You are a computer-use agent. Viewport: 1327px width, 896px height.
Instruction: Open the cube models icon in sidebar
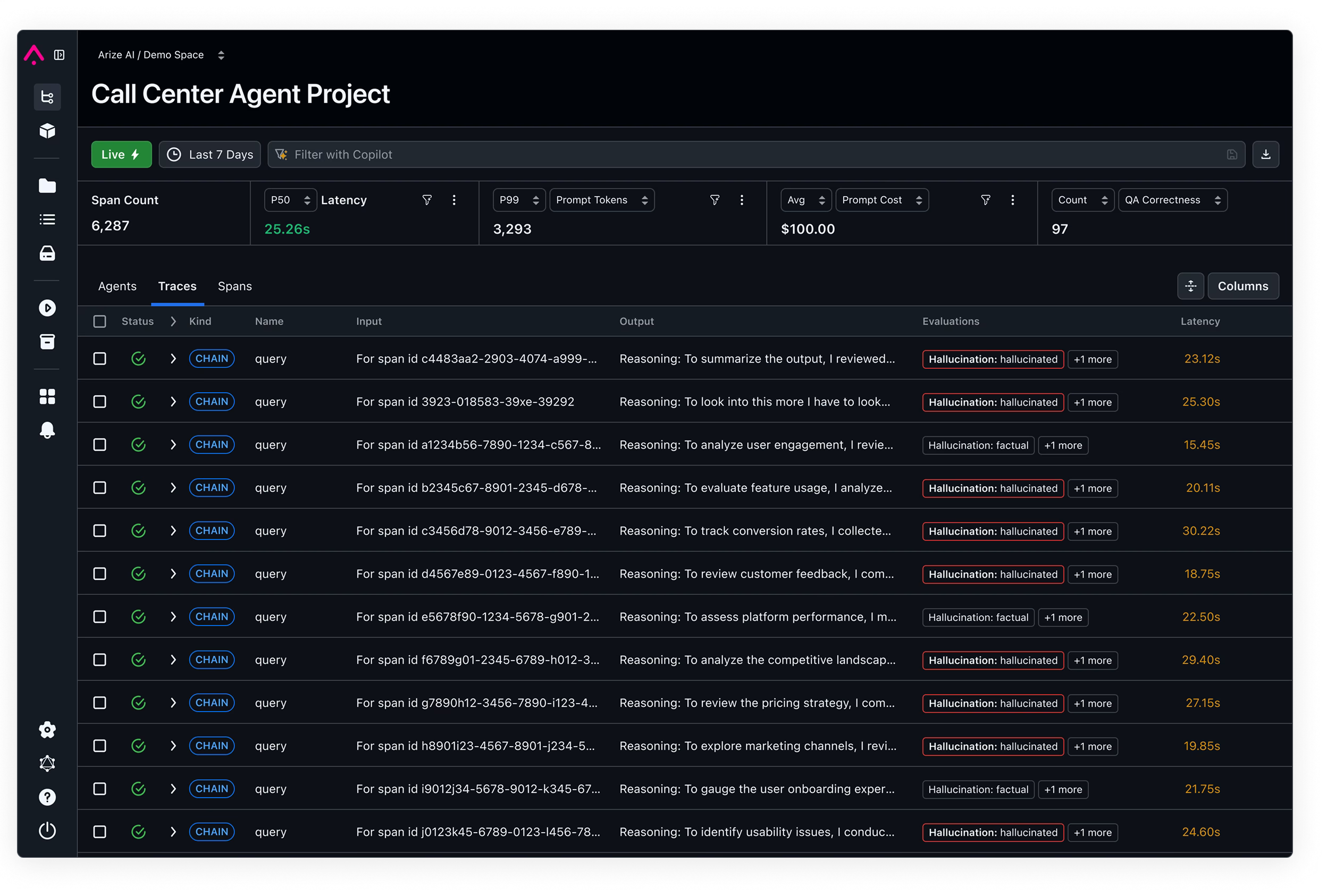coord(47,131)
